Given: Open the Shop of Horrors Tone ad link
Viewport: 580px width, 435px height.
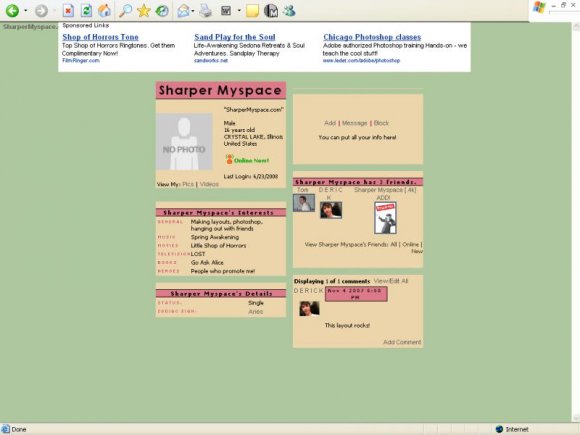Looking at the screenshot, I should 100,37.
